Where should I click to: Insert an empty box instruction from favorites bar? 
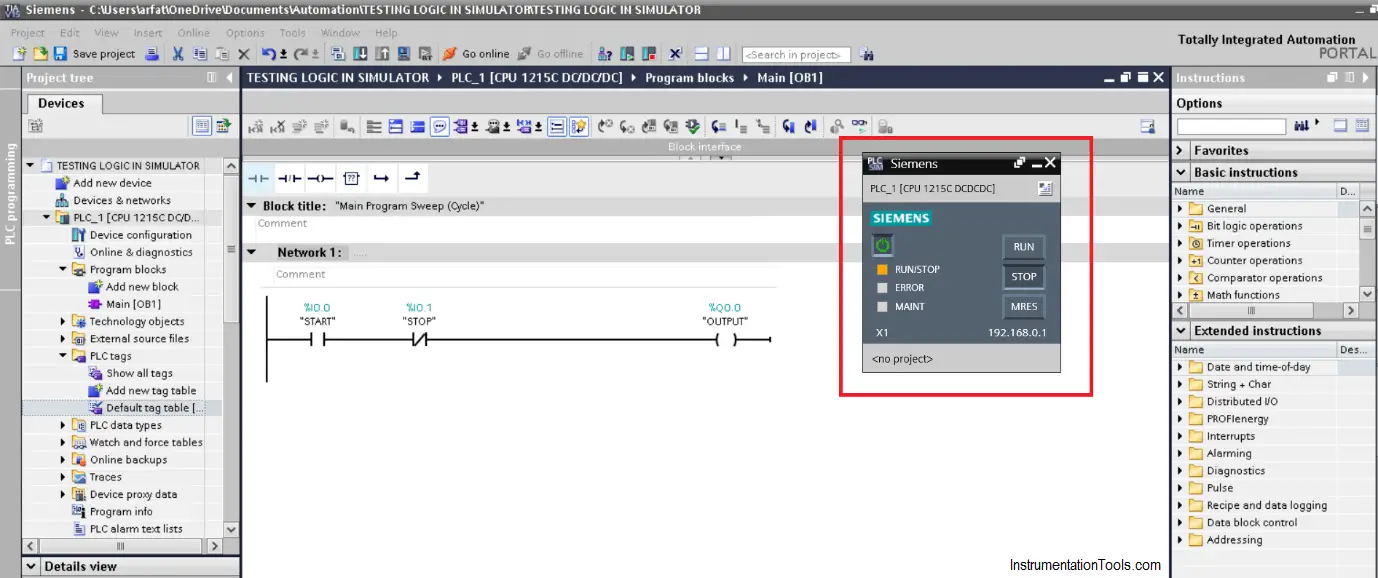pyautogui.click(x=351, y=178)
